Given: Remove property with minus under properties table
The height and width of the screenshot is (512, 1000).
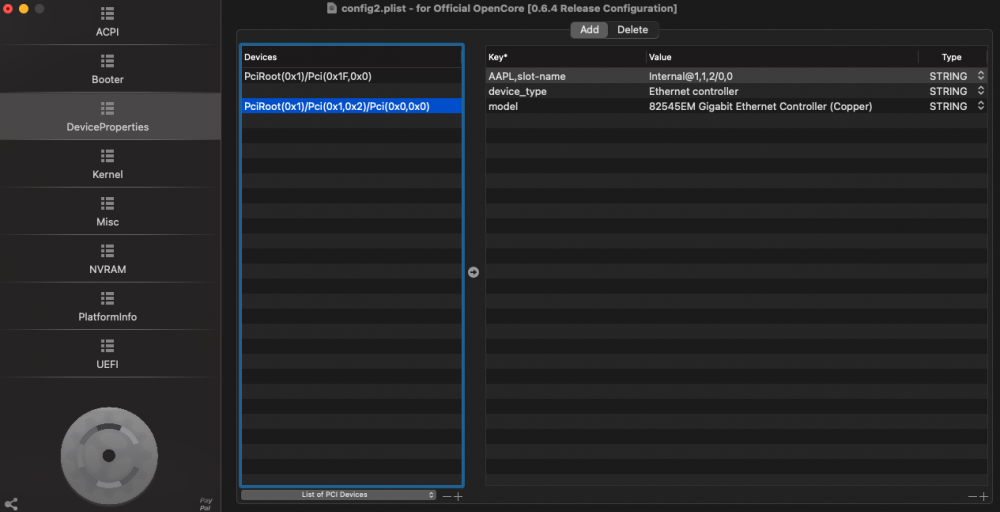Looking at the screenshot, I should [972, 496].
